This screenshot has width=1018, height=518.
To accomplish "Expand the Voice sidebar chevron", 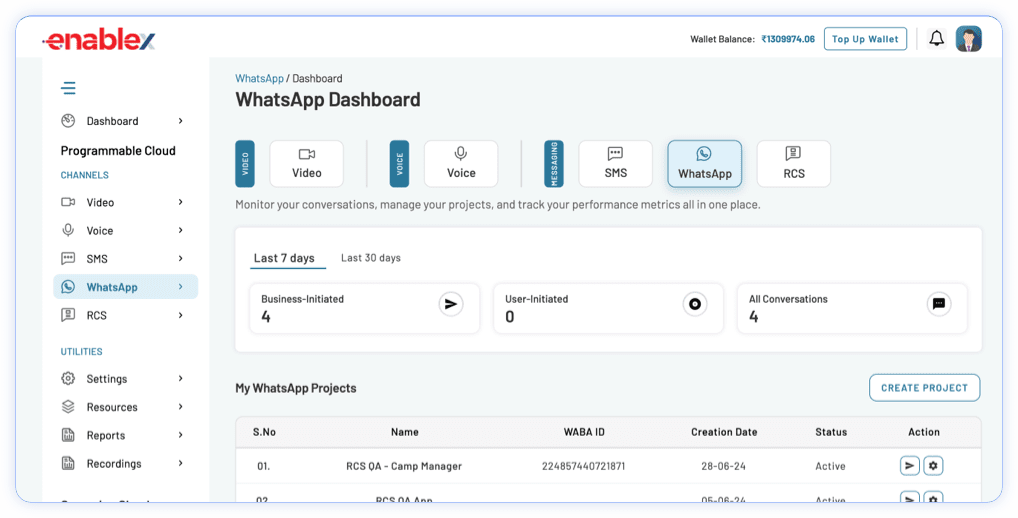I will (x=180, y=230).
